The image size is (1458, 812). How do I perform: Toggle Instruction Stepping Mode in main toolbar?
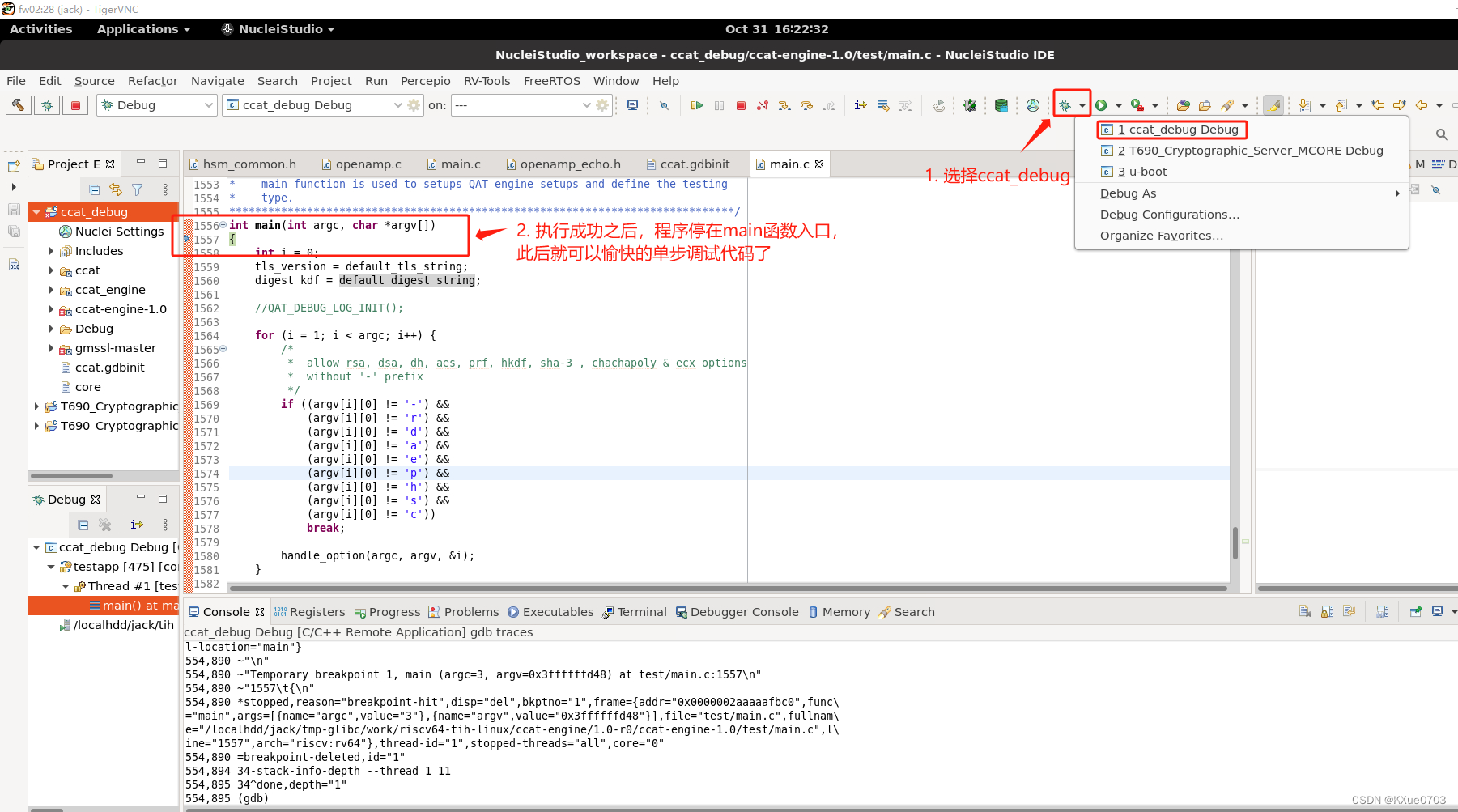(x=861, y=105)
